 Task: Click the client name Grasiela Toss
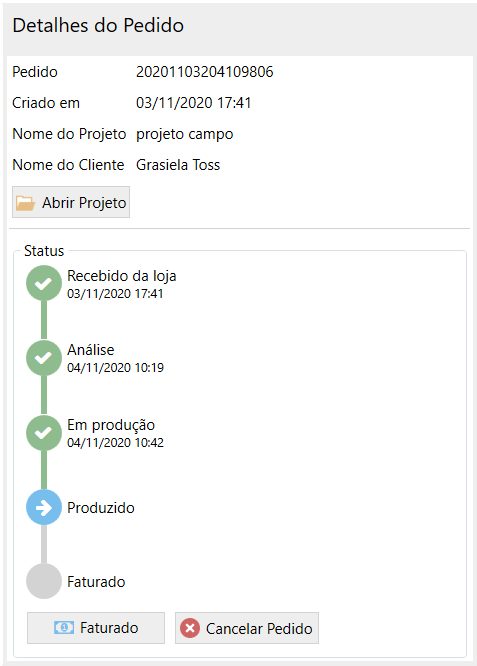(x=178, y=165)
